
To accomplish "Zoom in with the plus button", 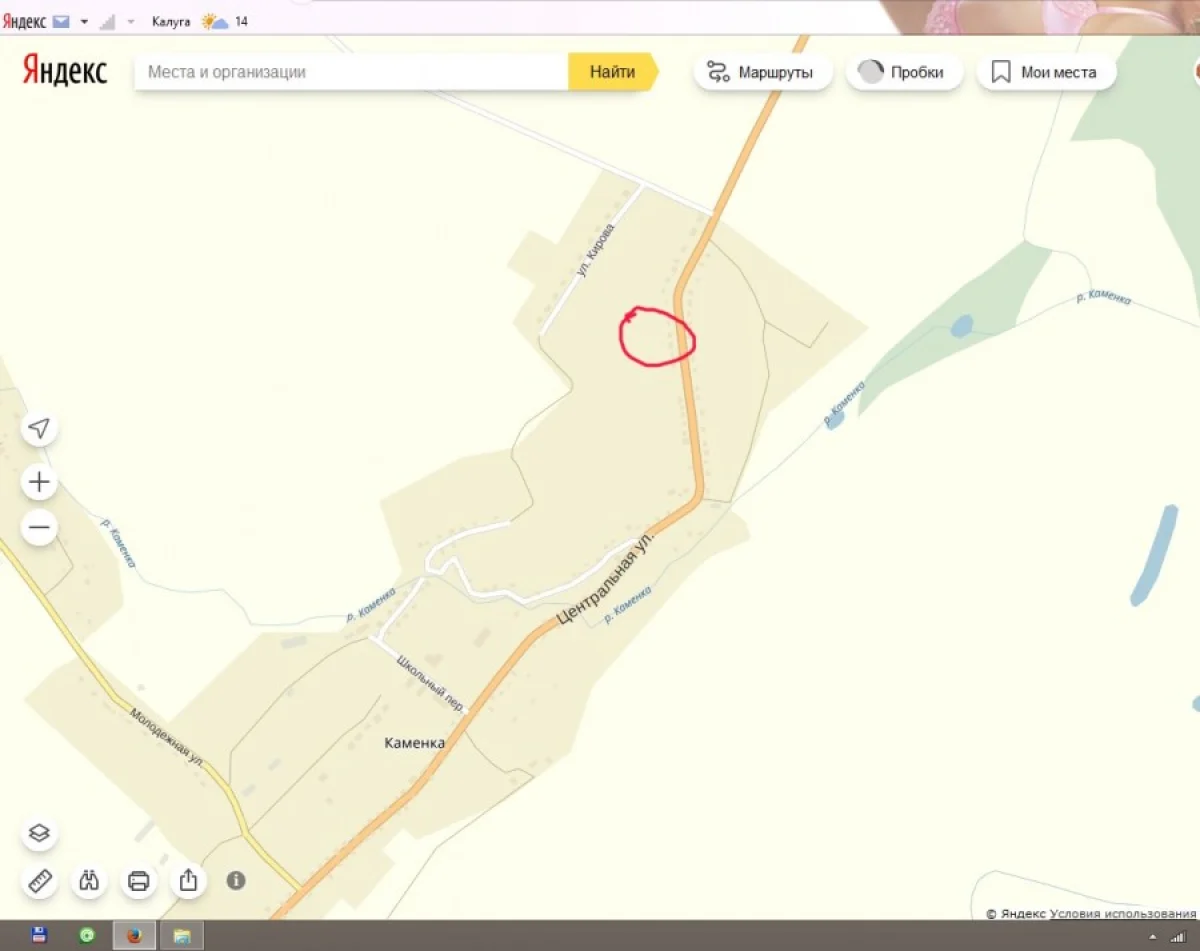I will 39,483.
